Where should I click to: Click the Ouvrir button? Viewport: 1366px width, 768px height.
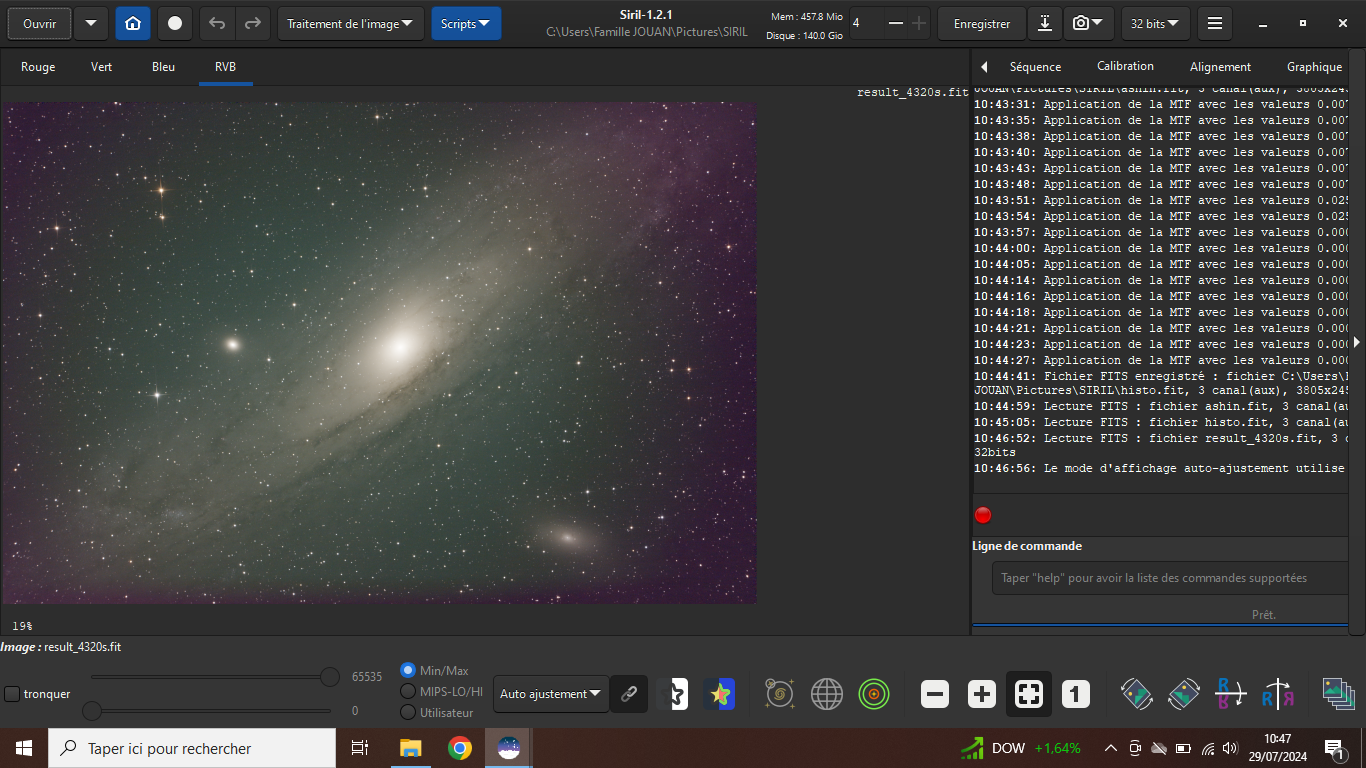tap(40, 23)
